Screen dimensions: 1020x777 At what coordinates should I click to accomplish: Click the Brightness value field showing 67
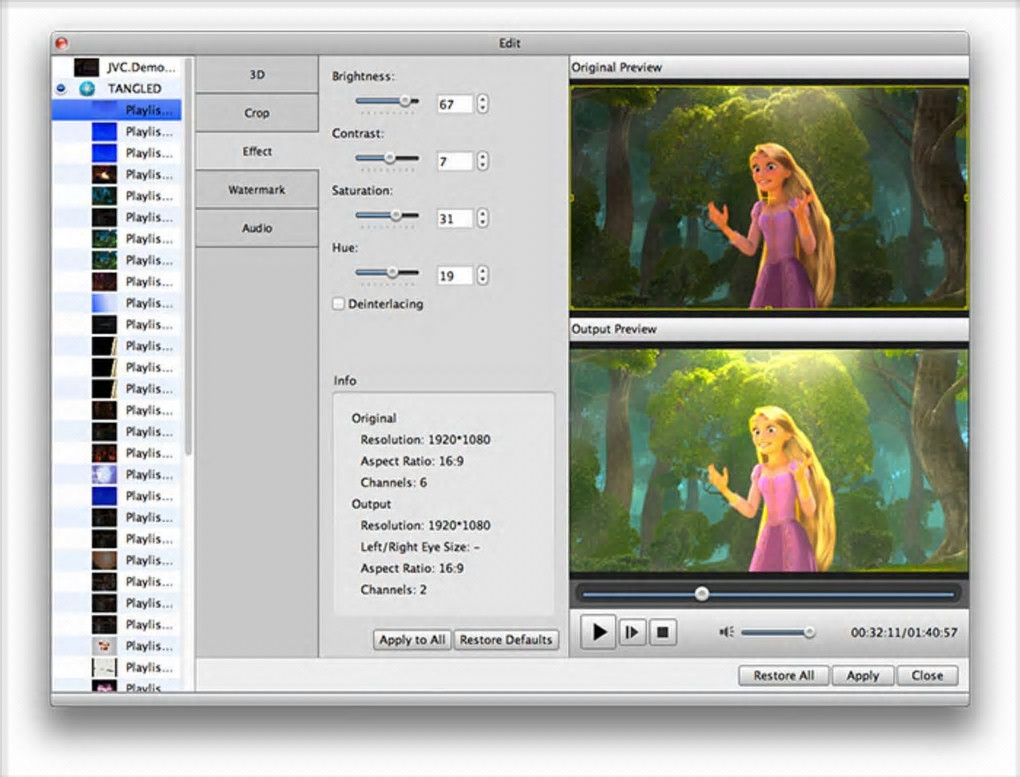pyautogui.click(x=454, y=104)
